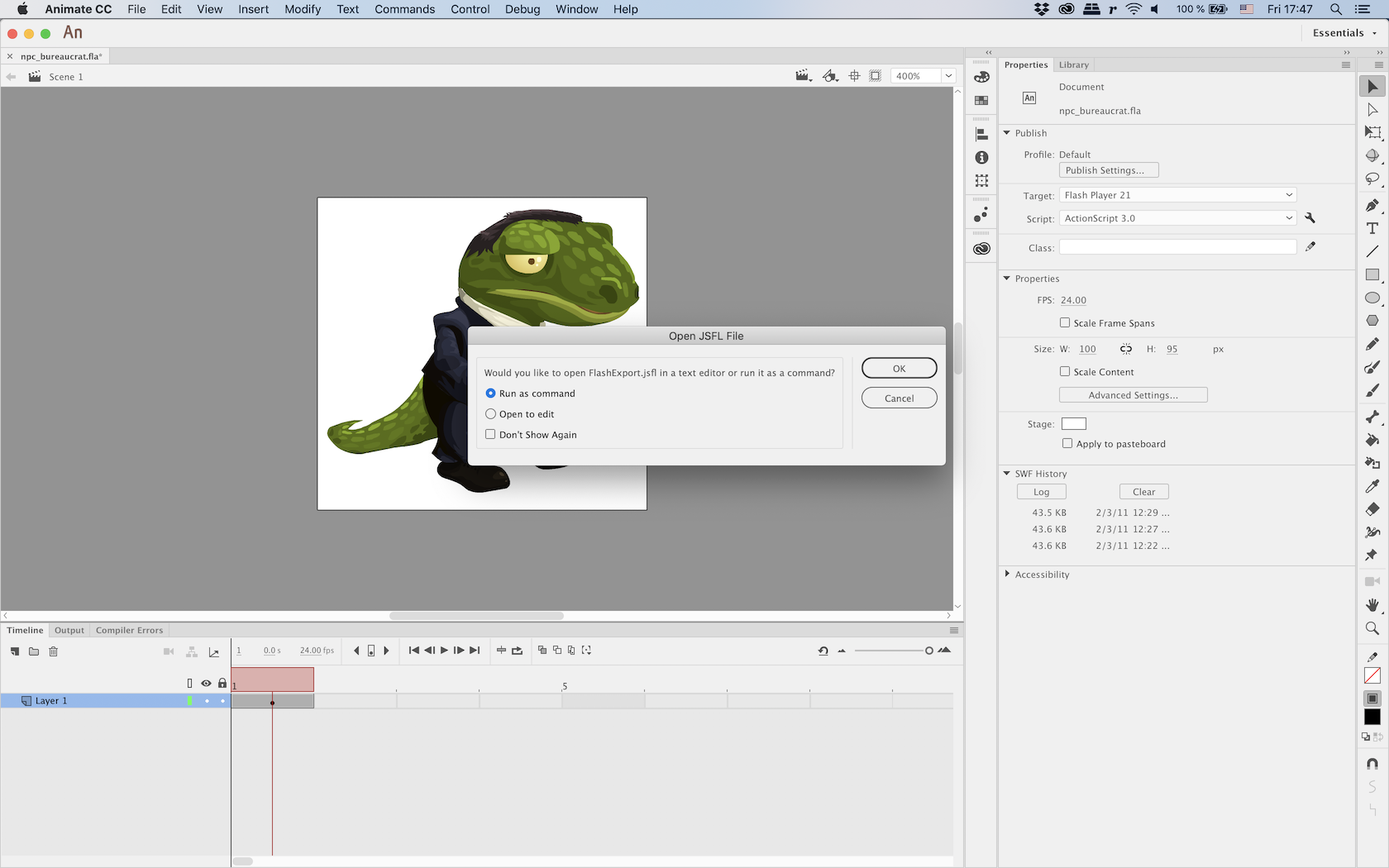Image resolution: width=1389 pixels, height=868 pixels.
Task: Enable the Don't Show Again checkbox
Action: tap(490, 435)
